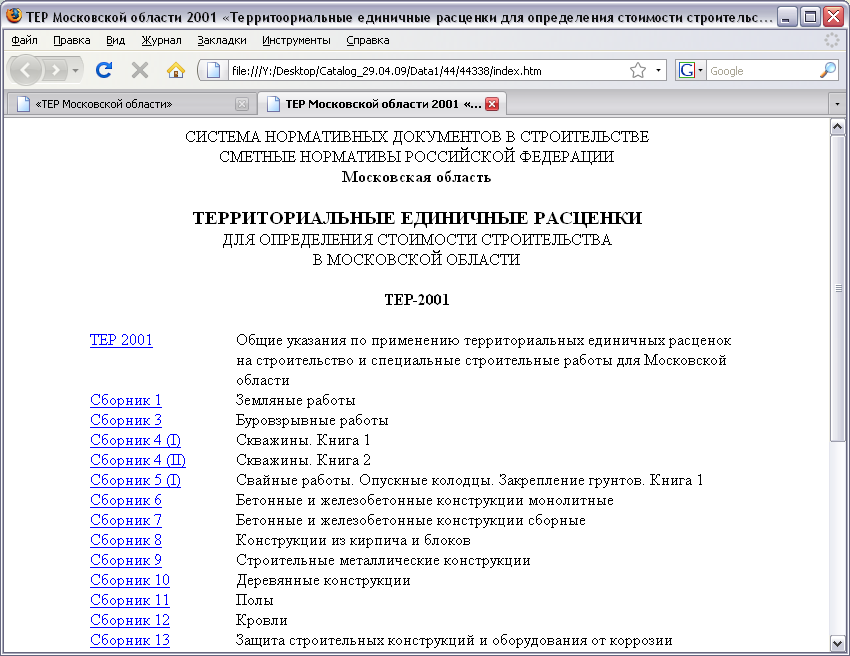The height and width of the screenshot is (656, 850).
Task: Open the Сборник 5 (I) link
Action: coord(136,480)
